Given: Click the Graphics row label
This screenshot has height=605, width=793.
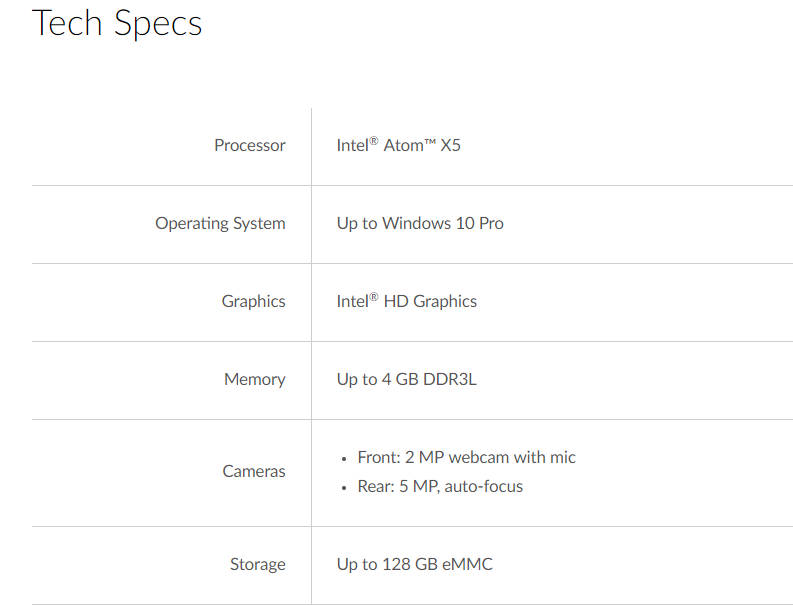Looking at the screenshot, I should (x=253, y=302).
